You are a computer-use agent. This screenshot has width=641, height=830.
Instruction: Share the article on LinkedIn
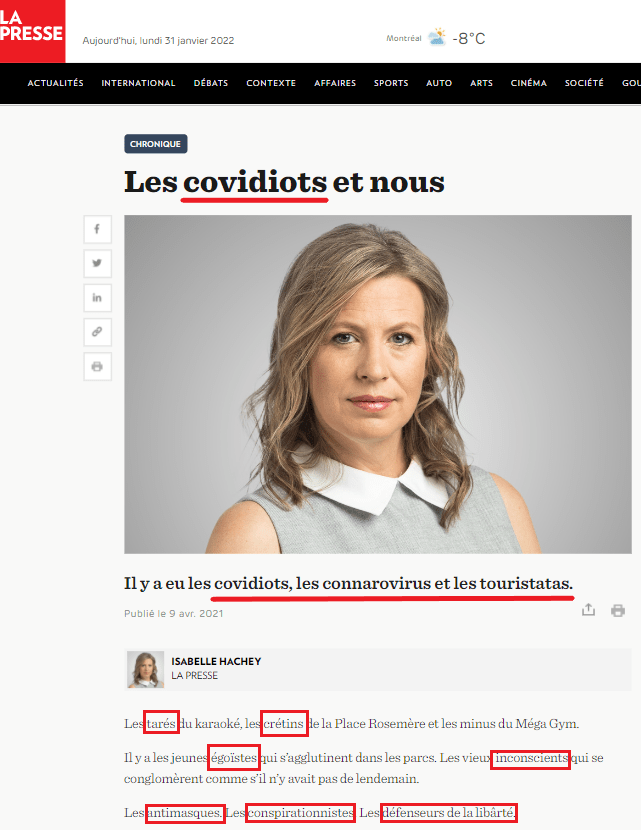pos(97,298)
